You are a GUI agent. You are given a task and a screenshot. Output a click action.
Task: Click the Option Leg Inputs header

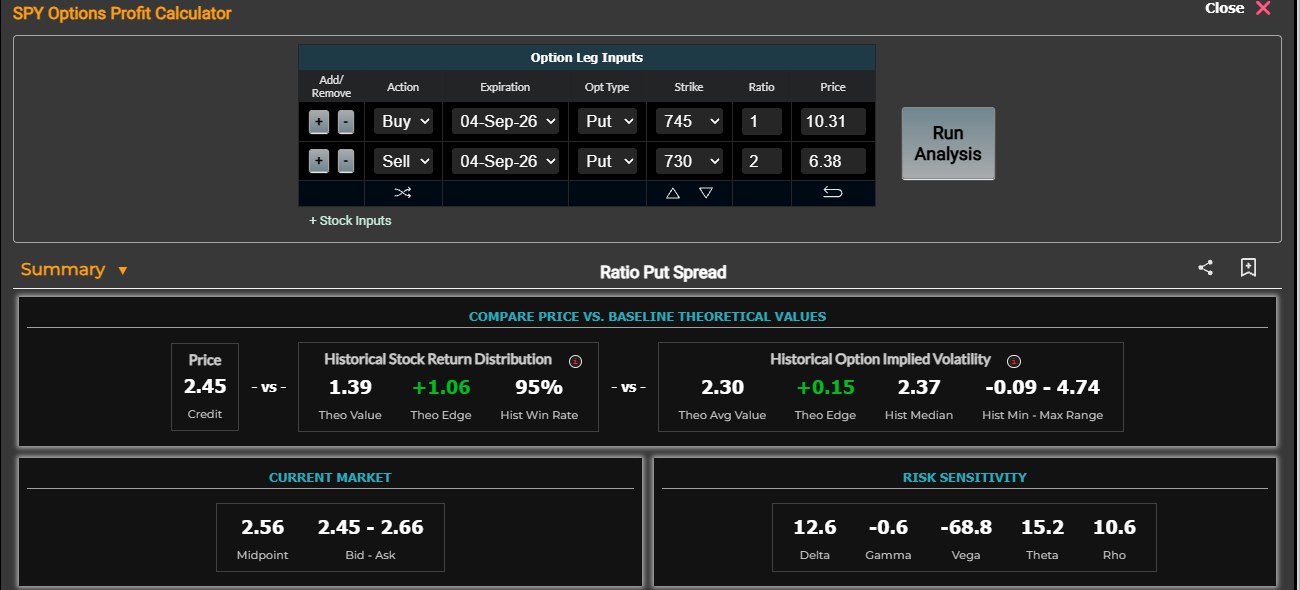587,58
